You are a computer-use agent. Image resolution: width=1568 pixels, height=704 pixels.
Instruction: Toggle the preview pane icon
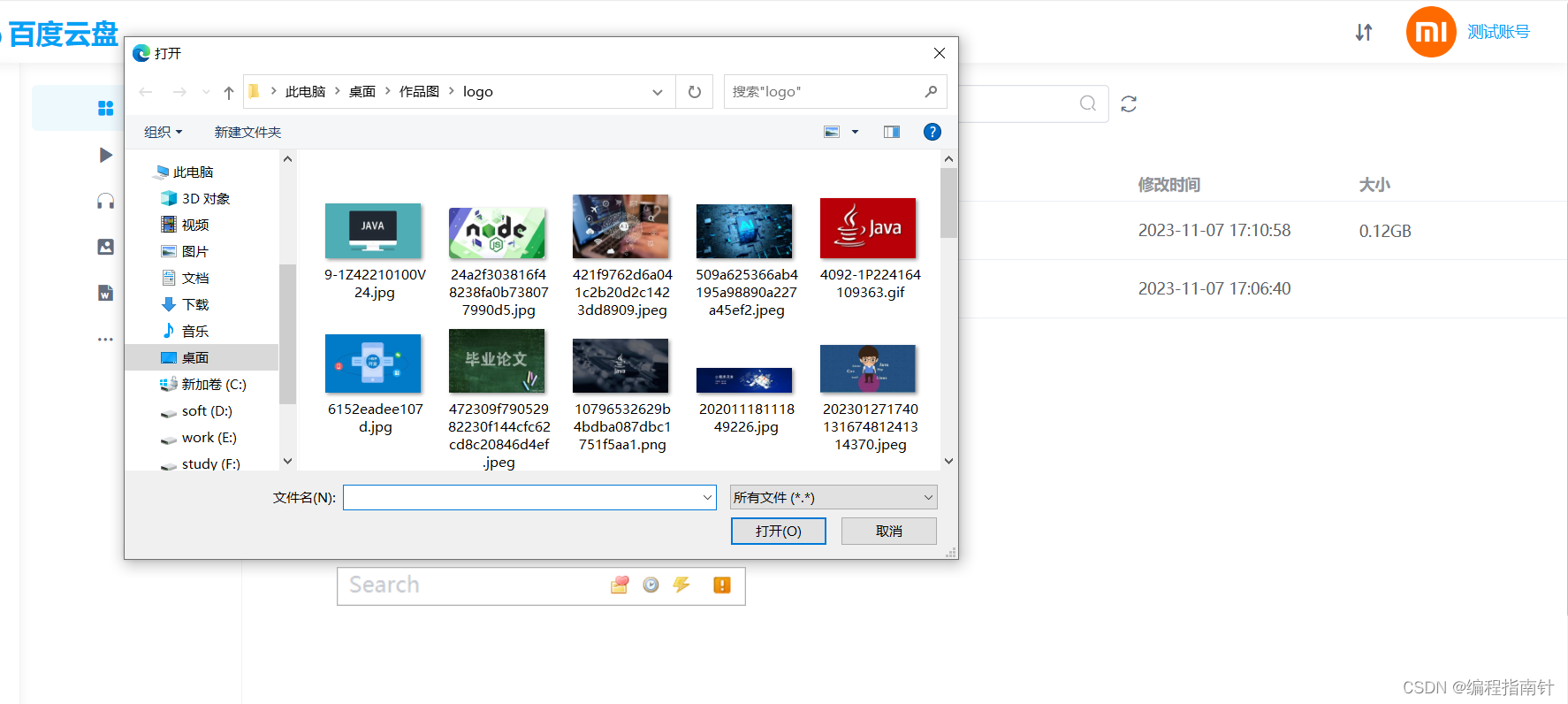[892, 132]
